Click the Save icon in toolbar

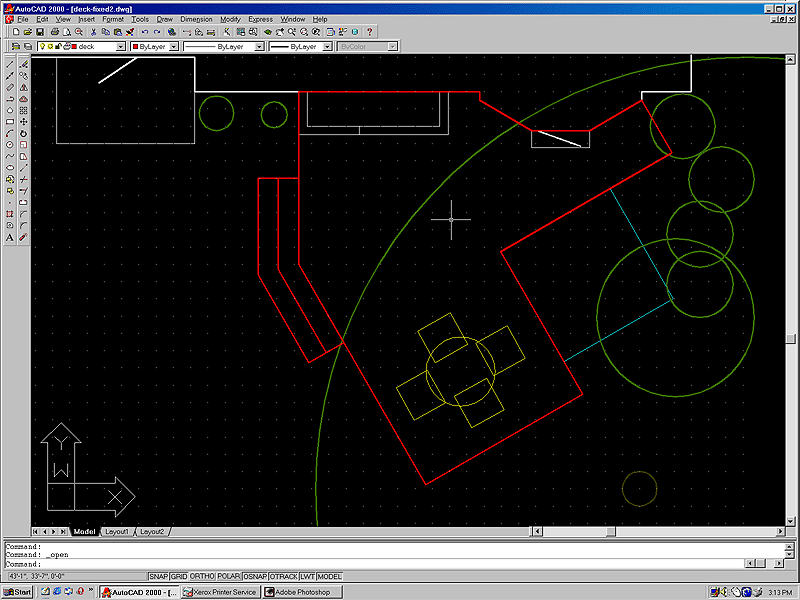click(x=39, y=32)
